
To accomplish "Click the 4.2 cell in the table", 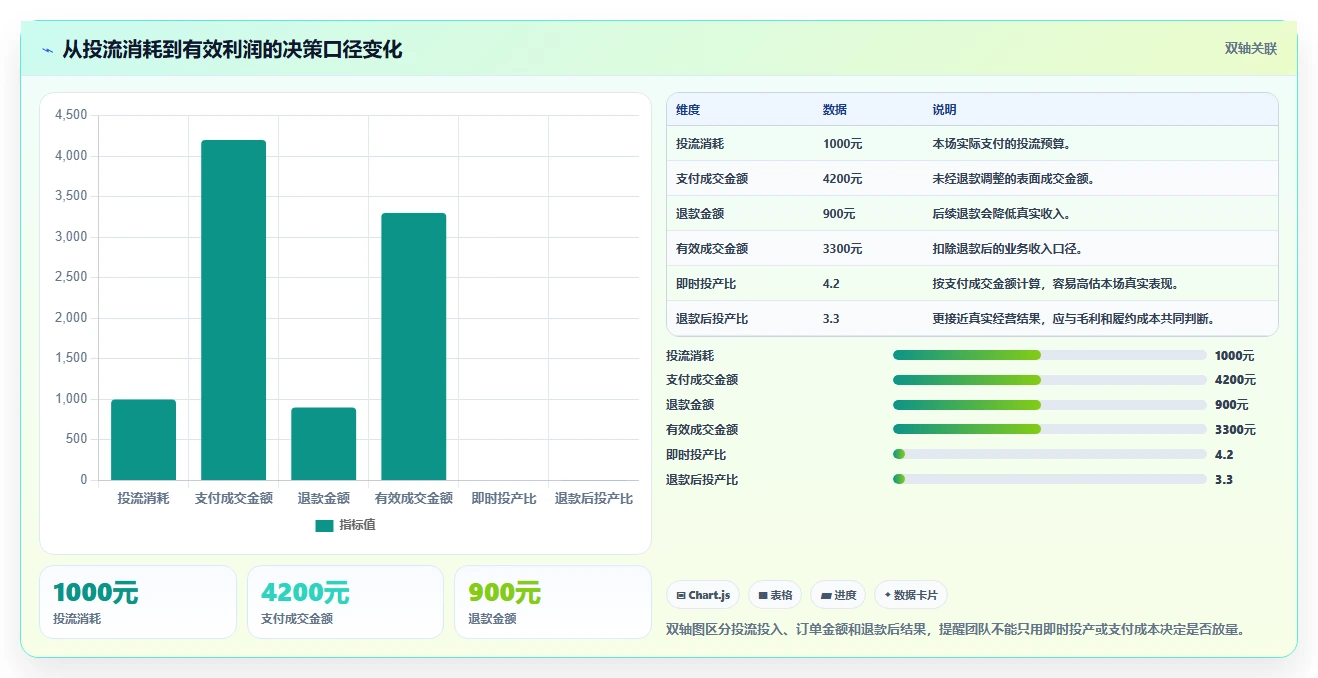I will [831, 284].
